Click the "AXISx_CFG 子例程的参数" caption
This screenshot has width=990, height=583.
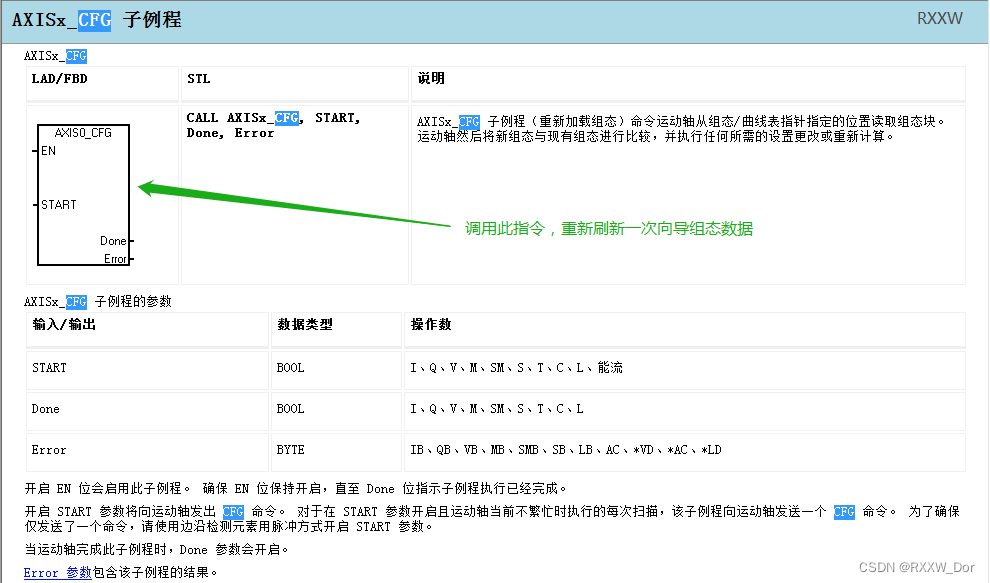98,302
